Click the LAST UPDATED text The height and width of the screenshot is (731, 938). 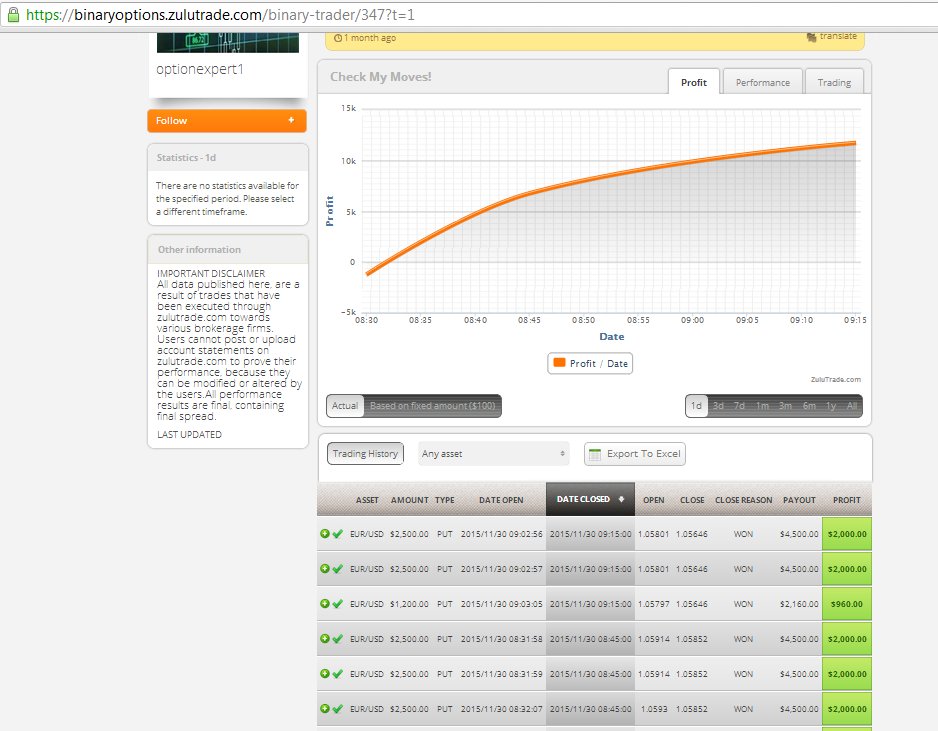point(189,434)
